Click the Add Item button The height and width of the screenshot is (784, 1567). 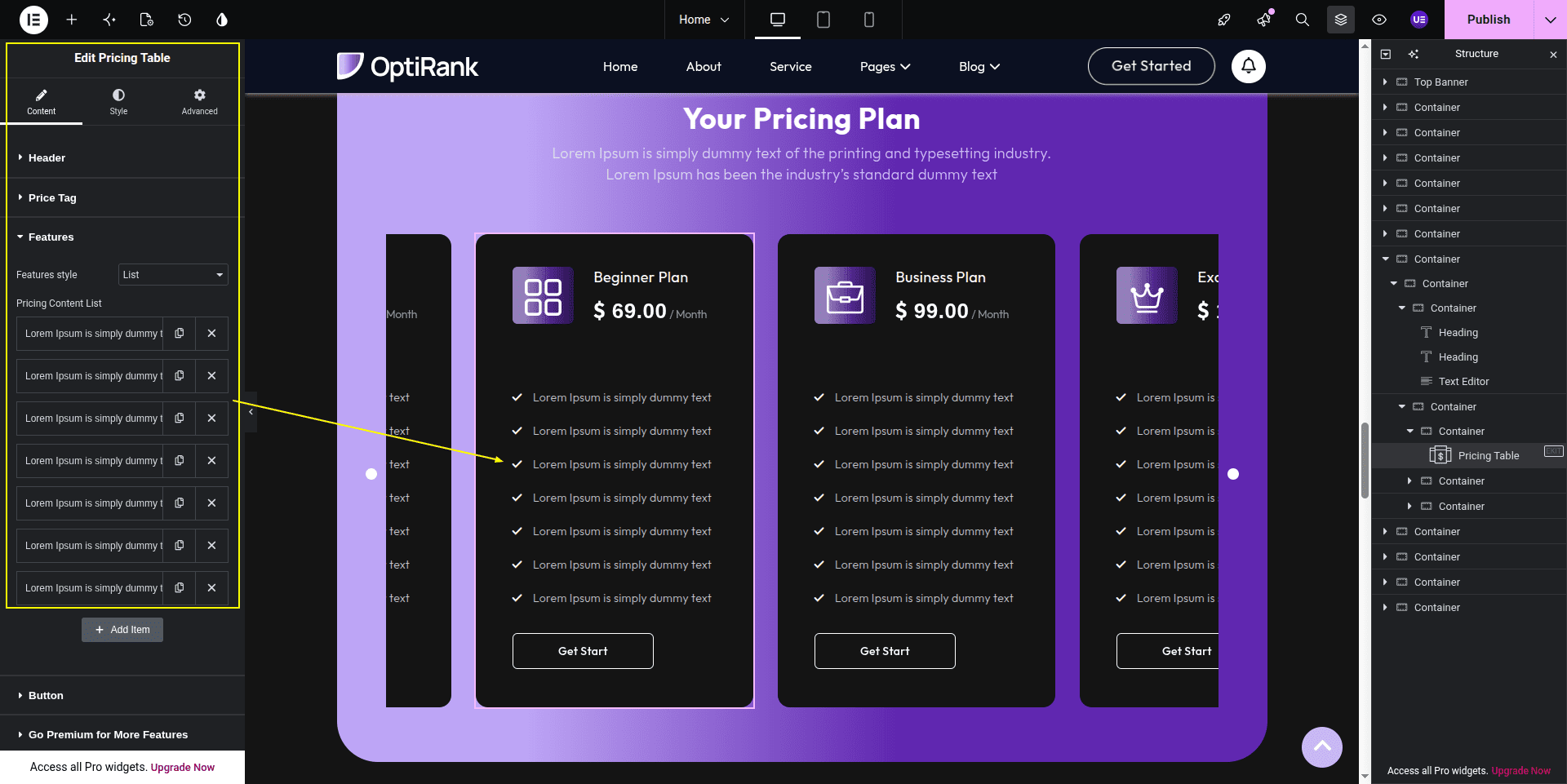122,630
